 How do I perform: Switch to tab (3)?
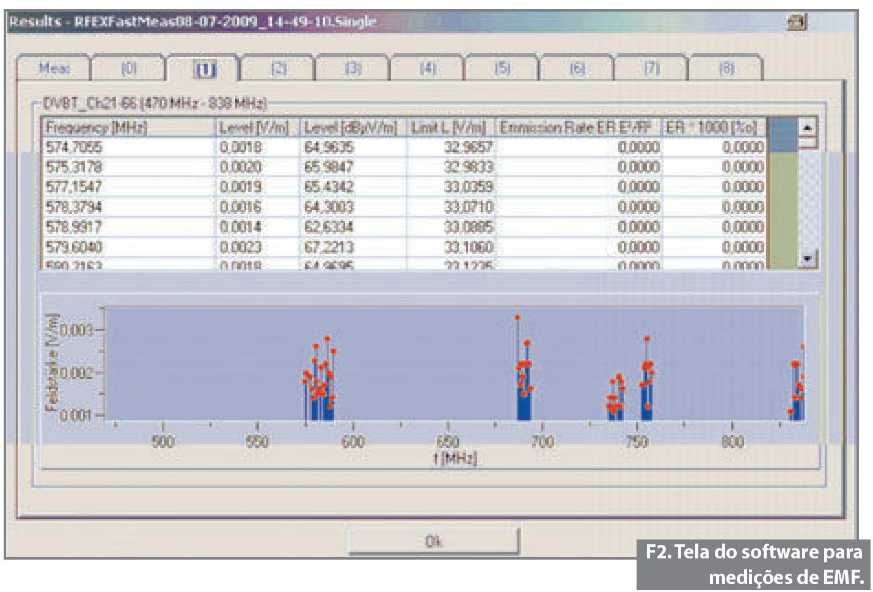(353, 68)
